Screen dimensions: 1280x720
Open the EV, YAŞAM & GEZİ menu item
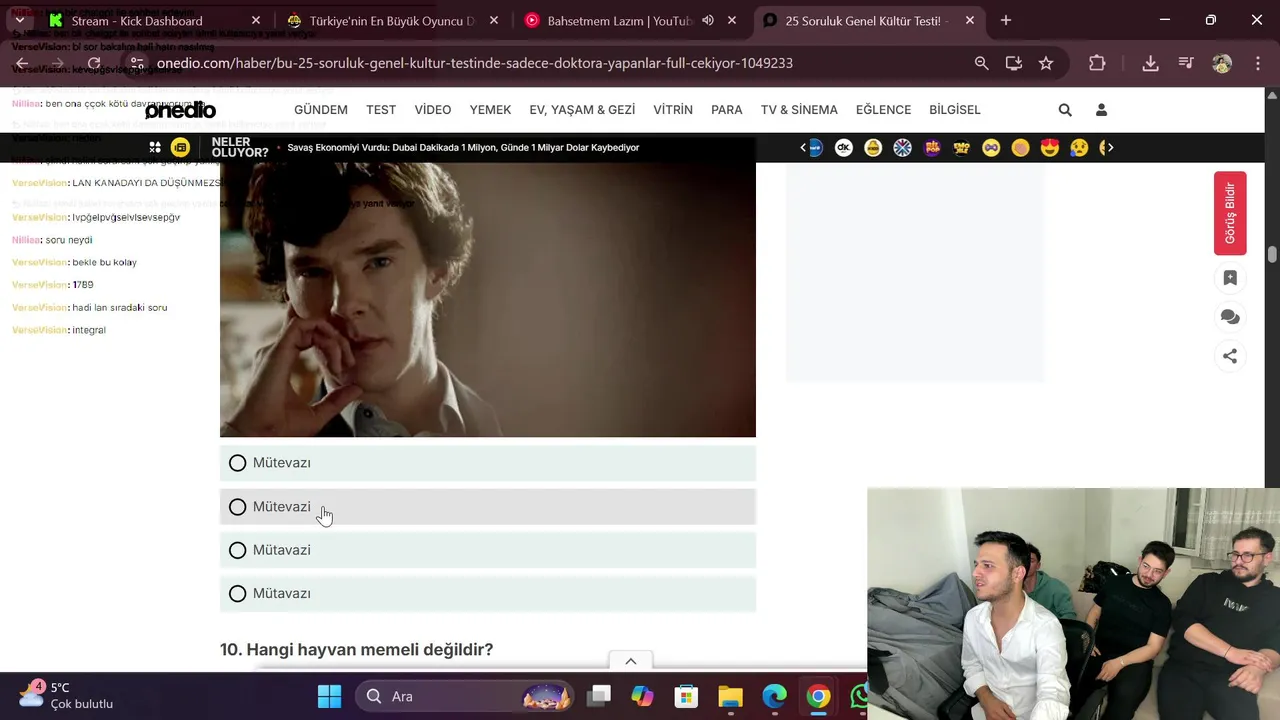coord(582,110)
